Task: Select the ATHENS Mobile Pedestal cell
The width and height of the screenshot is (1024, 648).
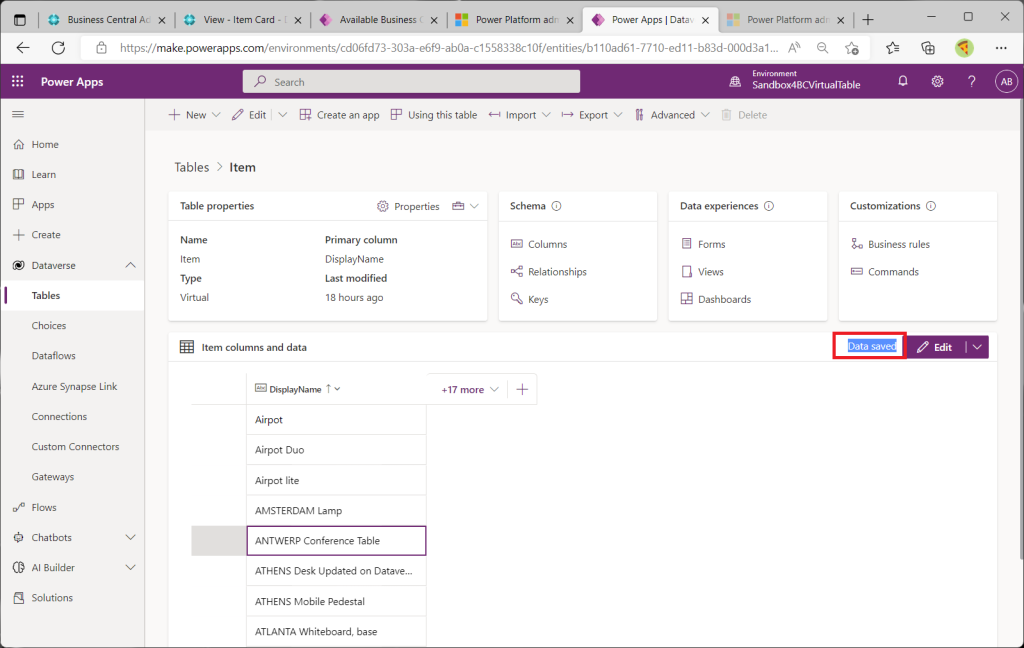Action: 336,602
